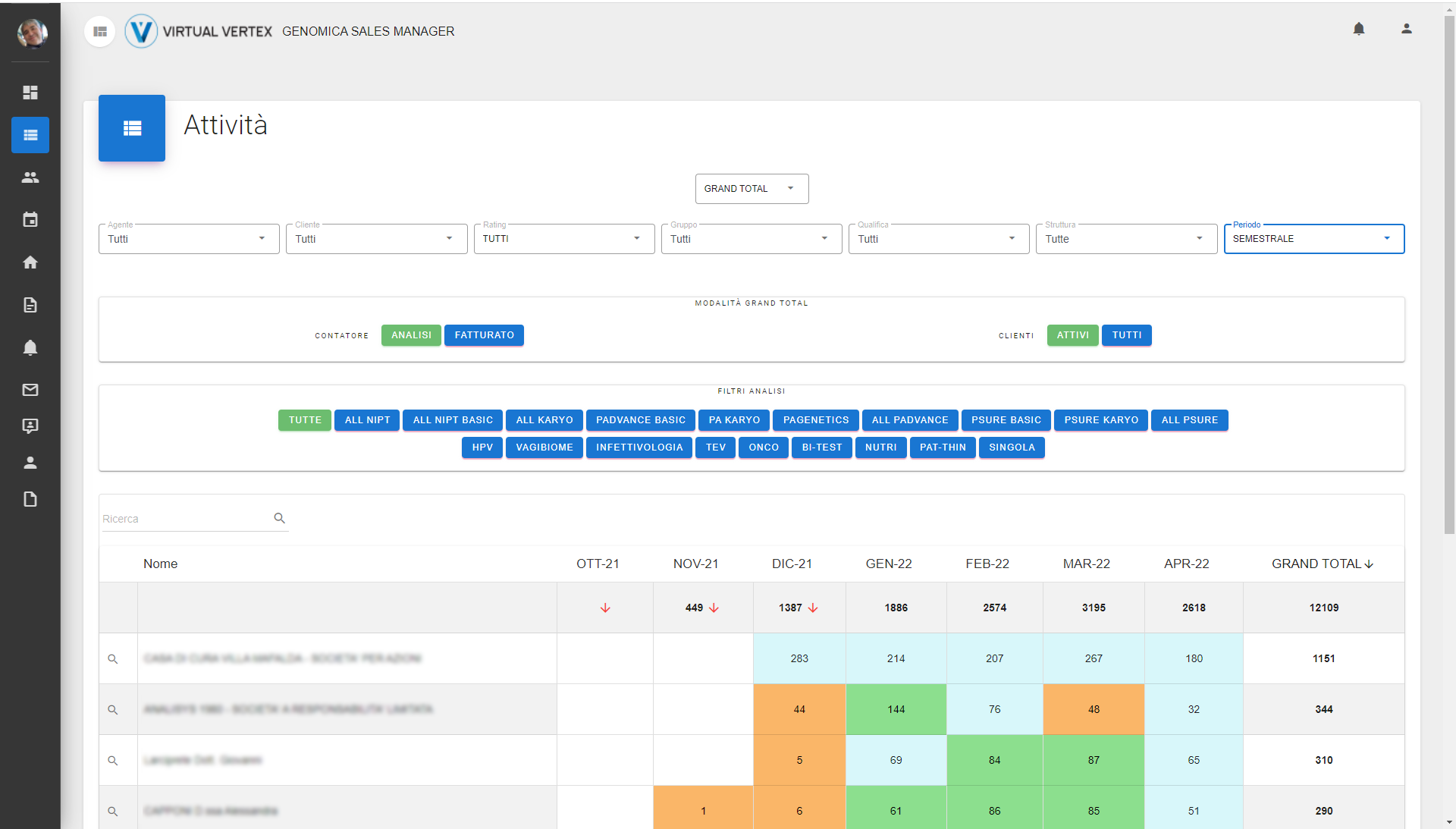This screenshot has height=829, width=1456.
Task: Click the search magnifier in Ricerca field
Action: point(280,518)
